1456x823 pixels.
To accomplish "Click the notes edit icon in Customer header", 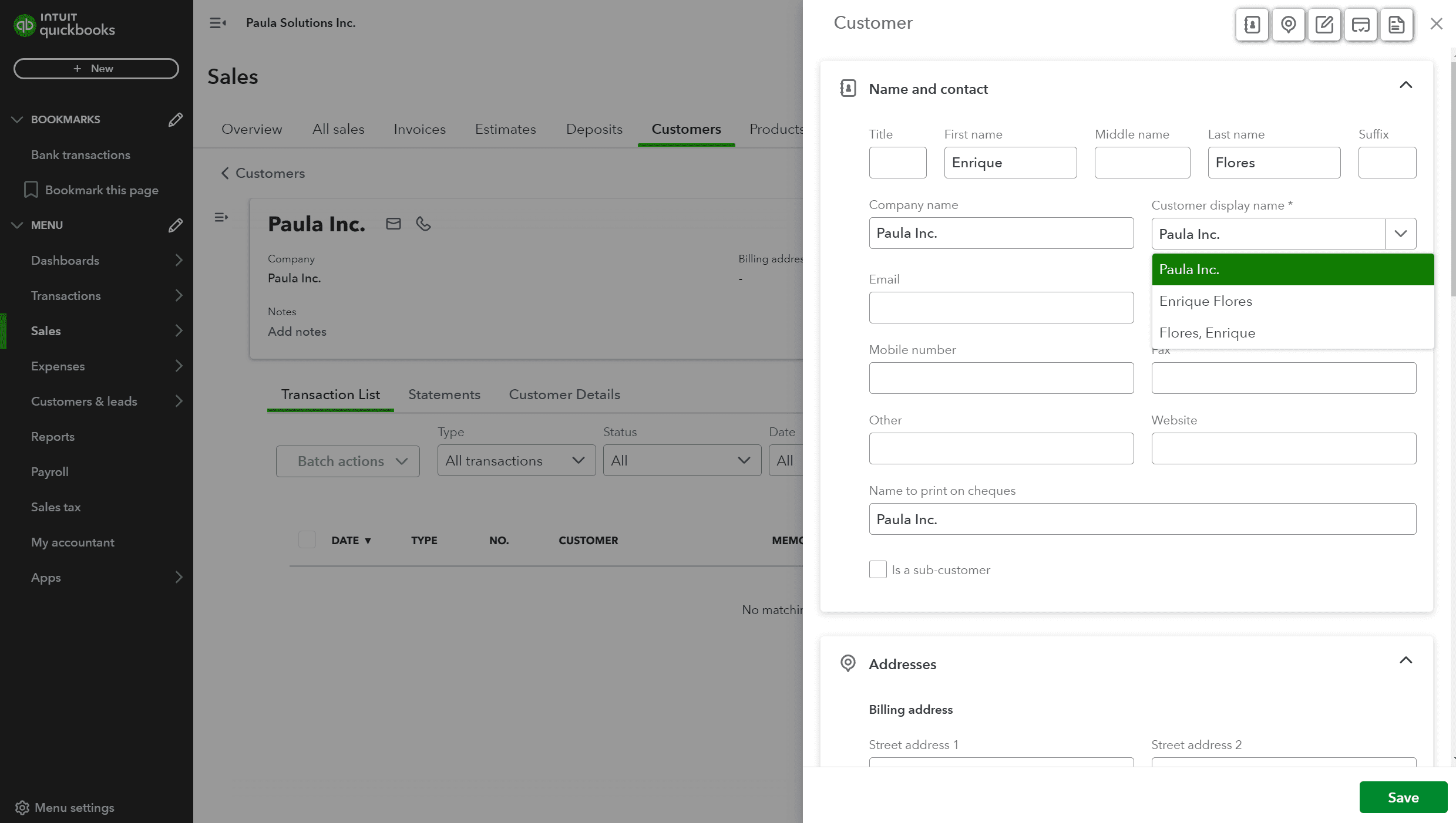I will tap(1324, 25).
